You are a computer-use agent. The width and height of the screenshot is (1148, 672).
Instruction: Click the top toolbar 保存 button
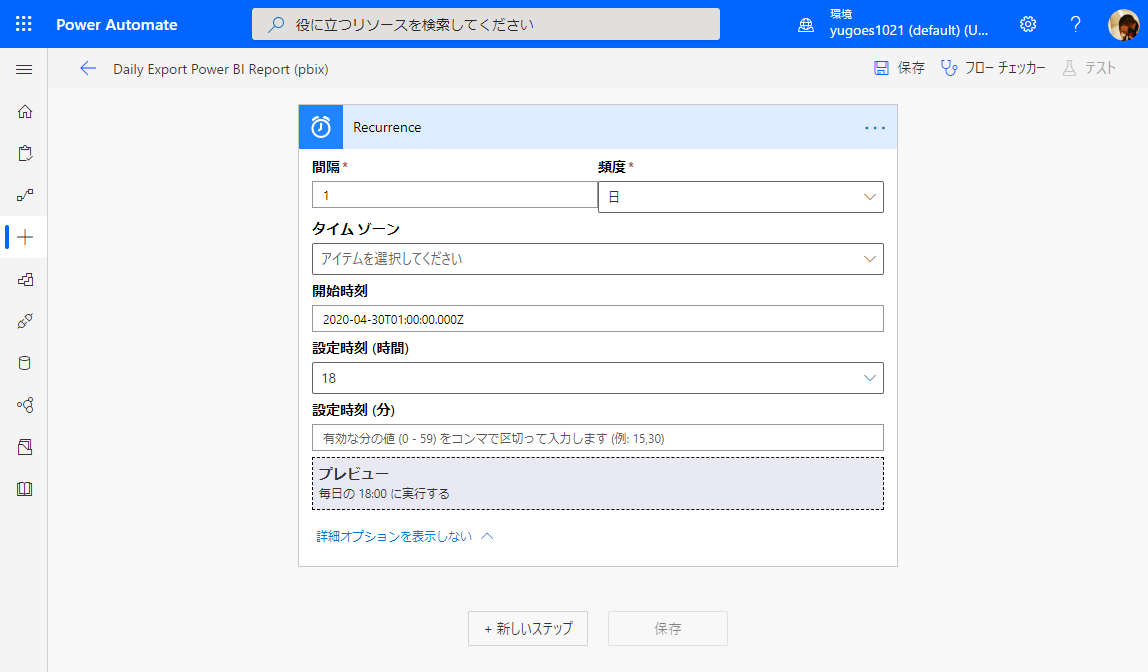(900, 68)
